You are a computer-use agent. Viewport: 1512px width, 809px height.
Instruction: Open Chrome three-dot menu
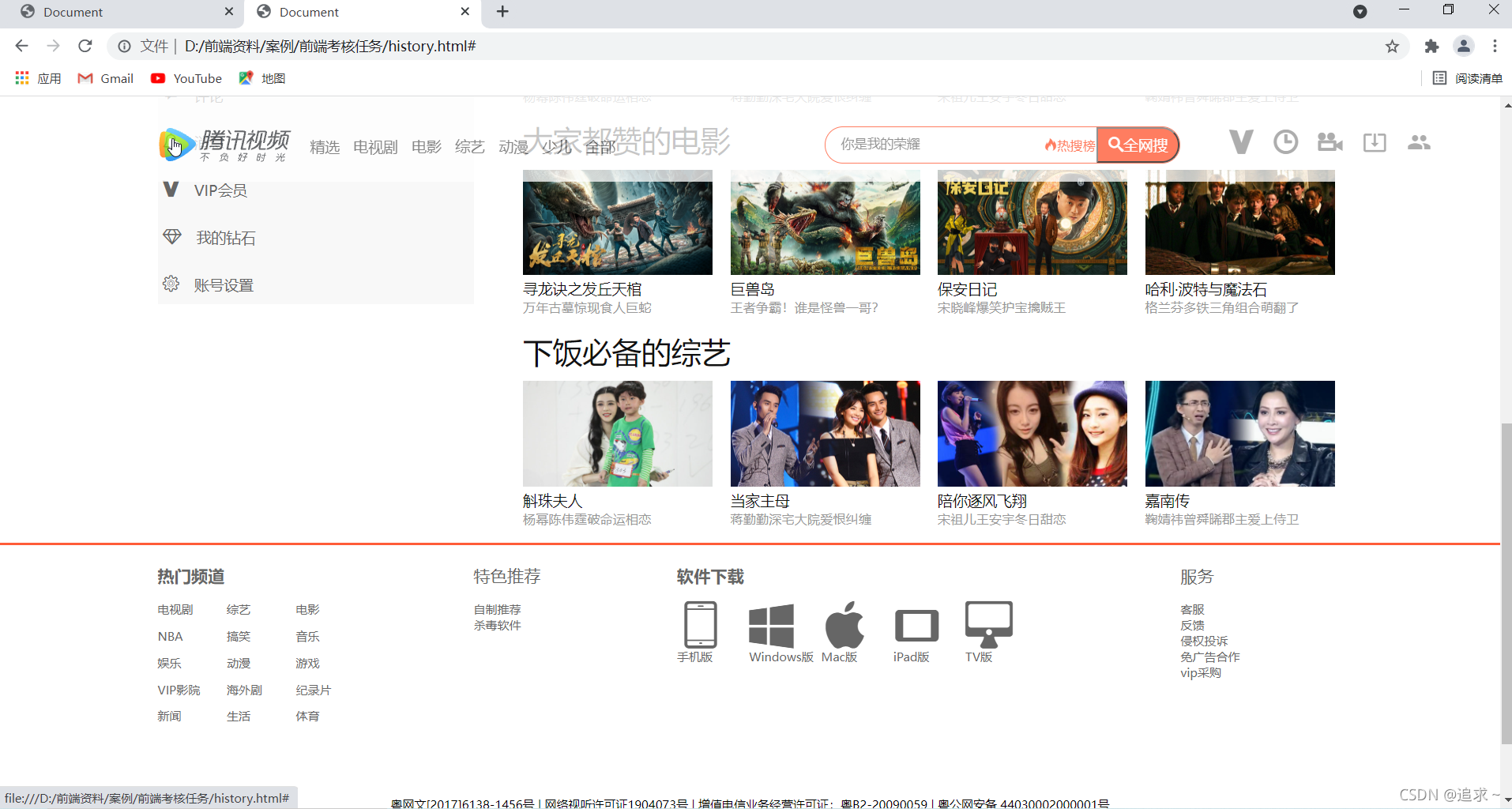click(x=1495, y=46)
